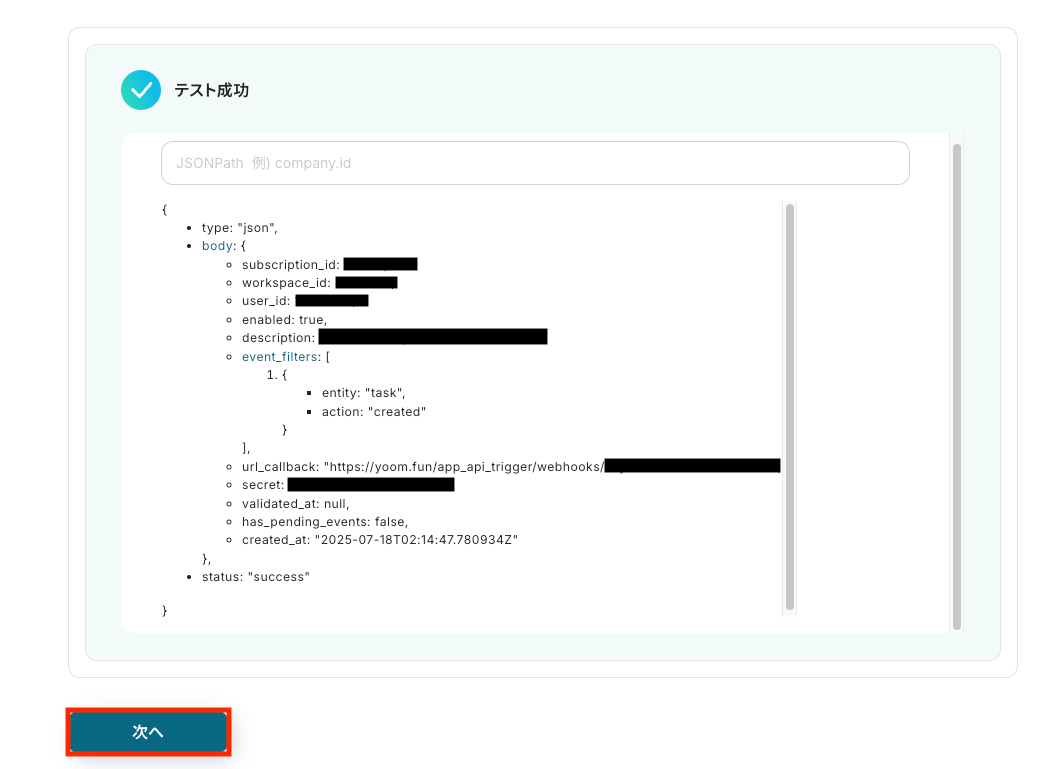Click the description entry
This screenshot has height=769, width=1060.
(x=394, y=337)
